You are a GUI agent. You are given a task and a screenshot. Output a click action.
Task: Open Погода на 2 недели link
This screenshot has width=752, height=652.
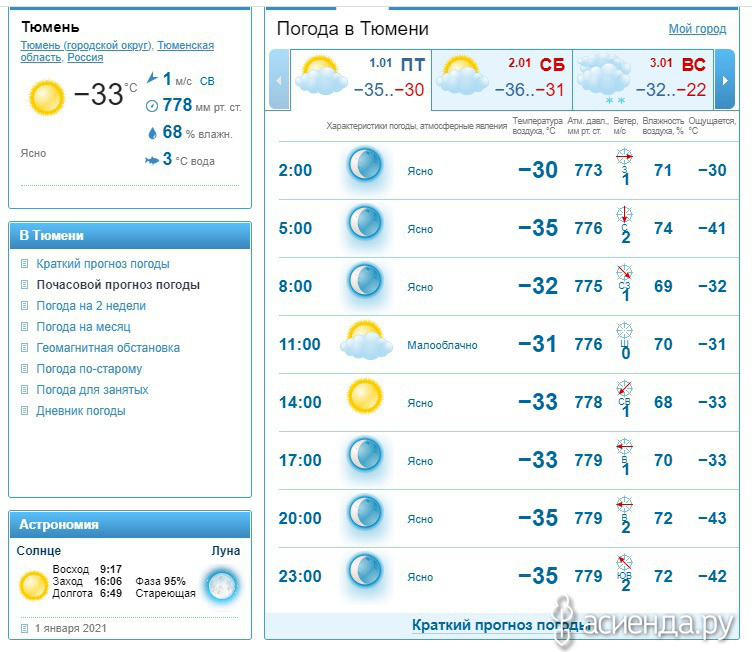point(91,306)
